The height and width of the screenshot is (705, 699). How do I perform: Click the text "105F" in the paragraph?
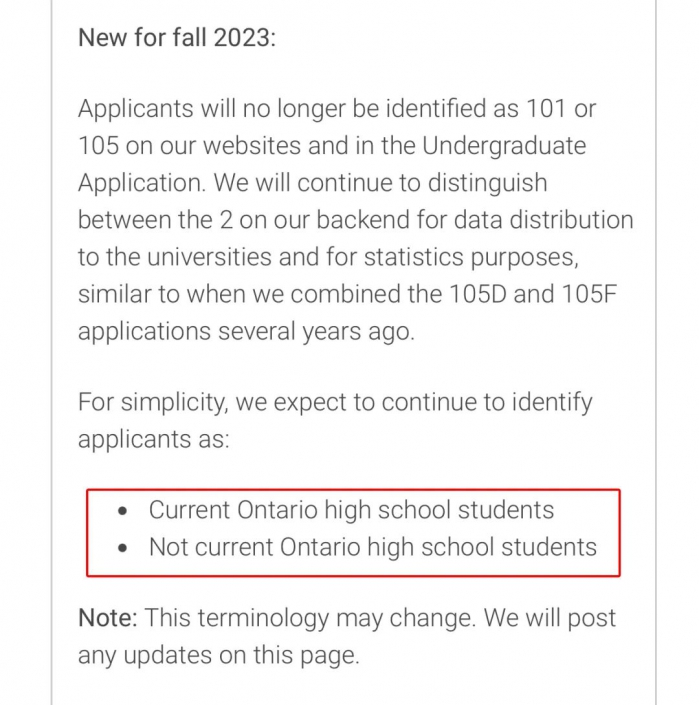click(x=589, y=294)
